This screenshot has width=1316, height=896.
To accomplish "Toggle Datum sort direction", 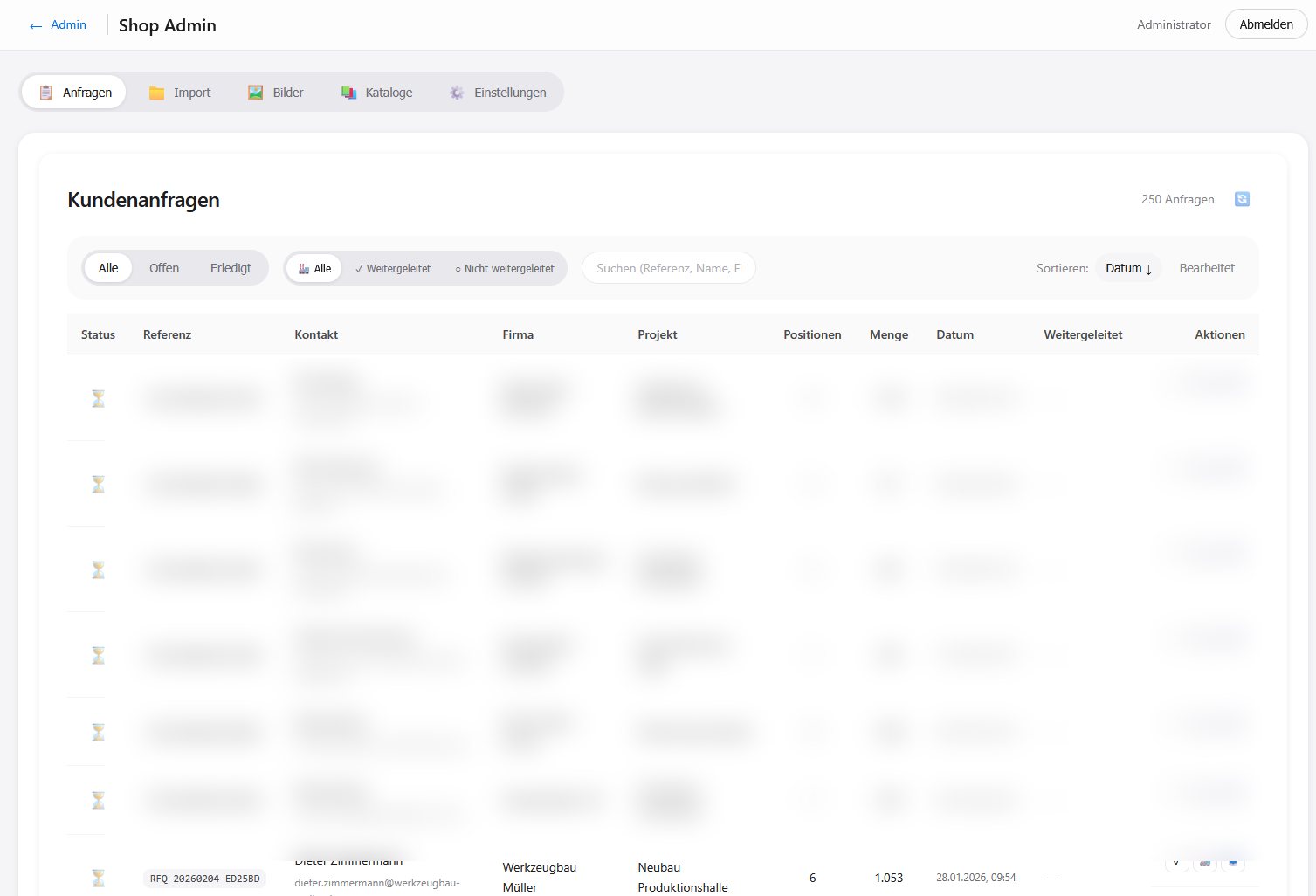I will point(1128,268).
